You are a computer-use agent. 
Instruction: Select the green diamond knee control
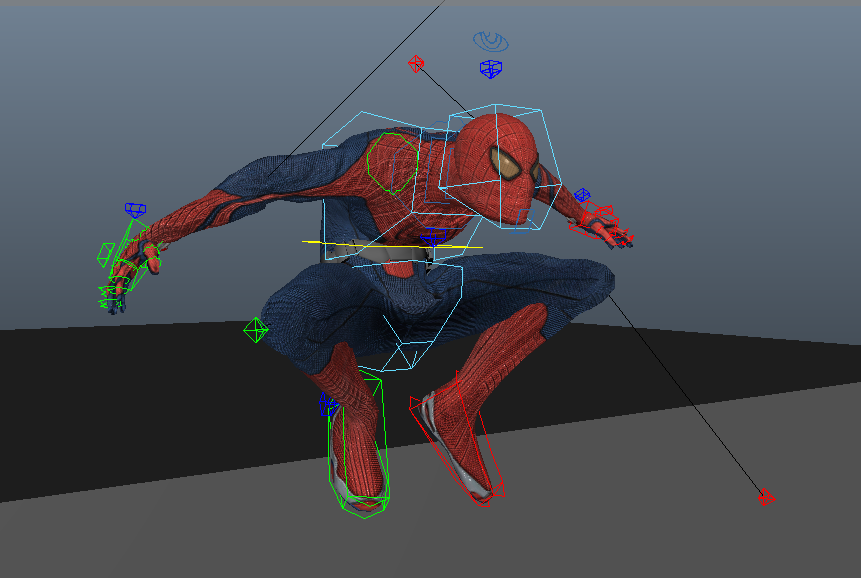[256, 330]
